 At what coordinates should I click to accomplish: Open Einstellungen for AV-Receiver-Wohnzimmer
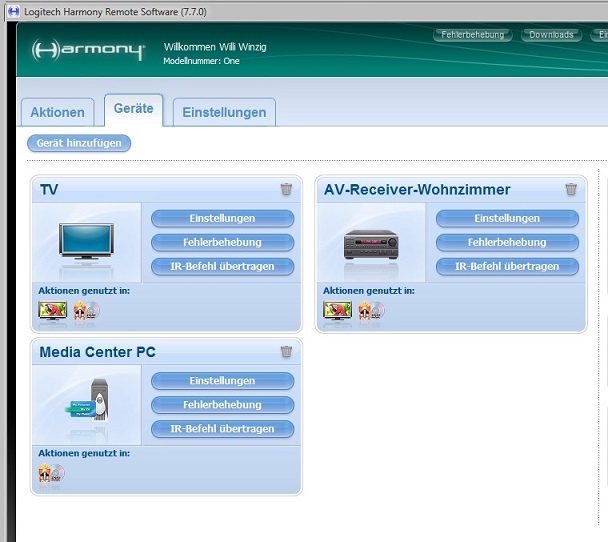coord(507,219)
